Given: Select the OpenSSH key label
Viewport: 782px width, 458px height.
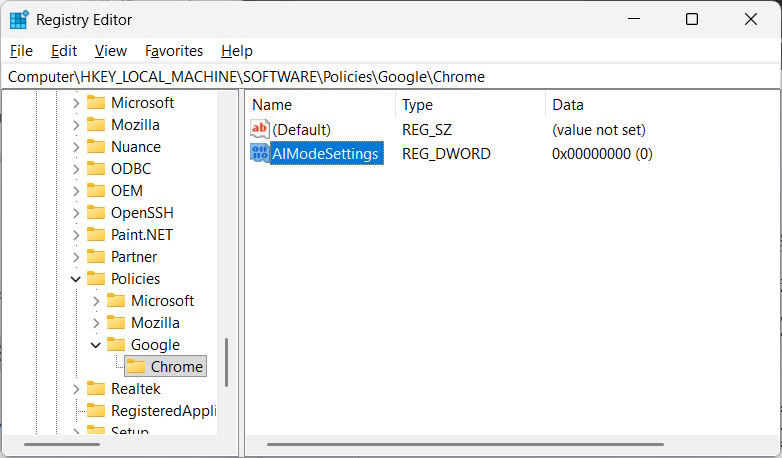Looking at the screenshot, I should 142,213.
